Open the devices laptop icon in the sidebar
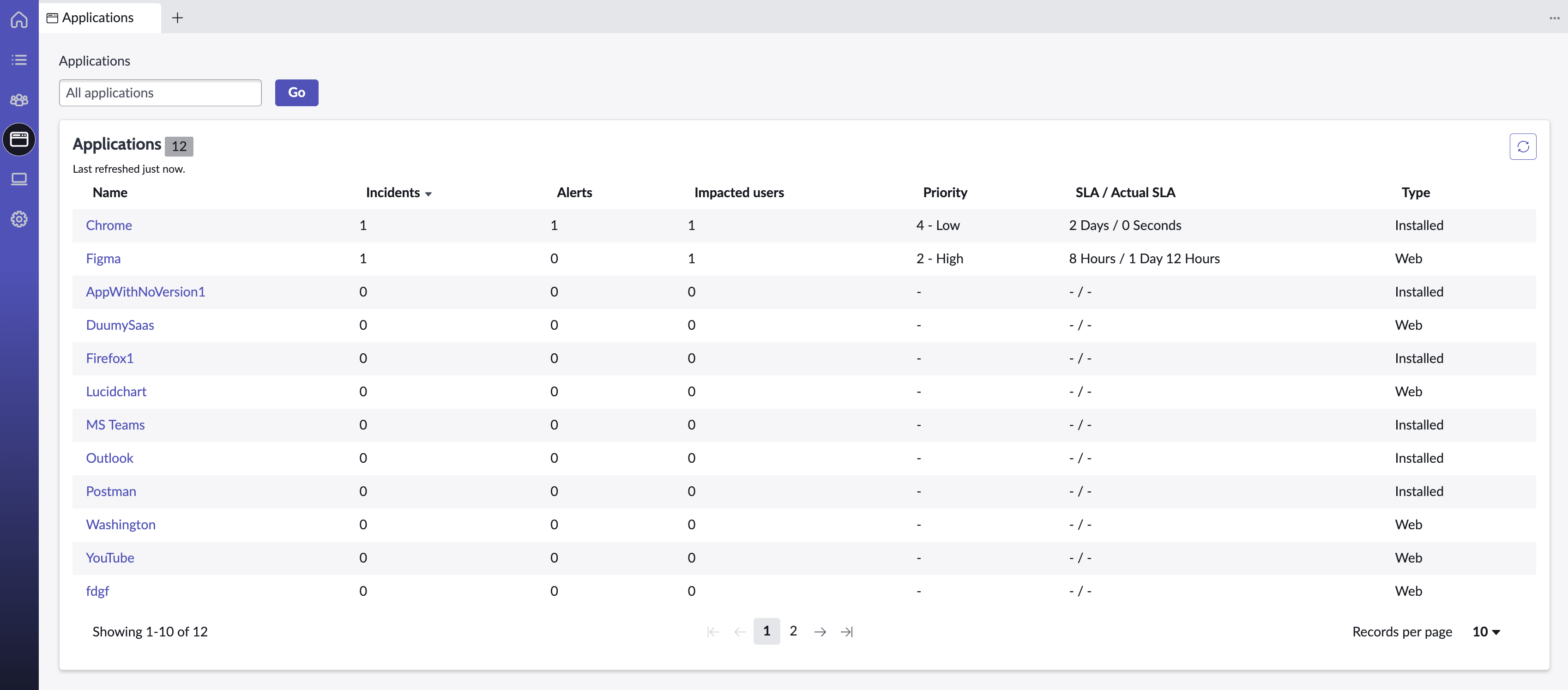 (19, 179)
